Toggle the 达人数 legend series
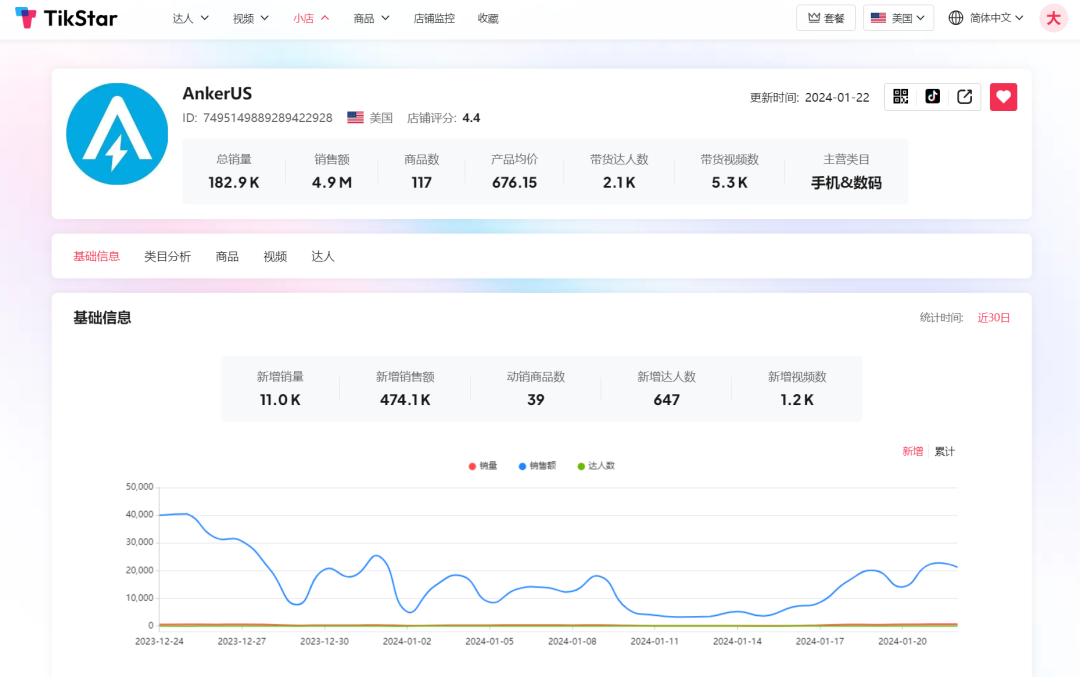The width and height of the screenshot is (1080, 677). point(596,466)
